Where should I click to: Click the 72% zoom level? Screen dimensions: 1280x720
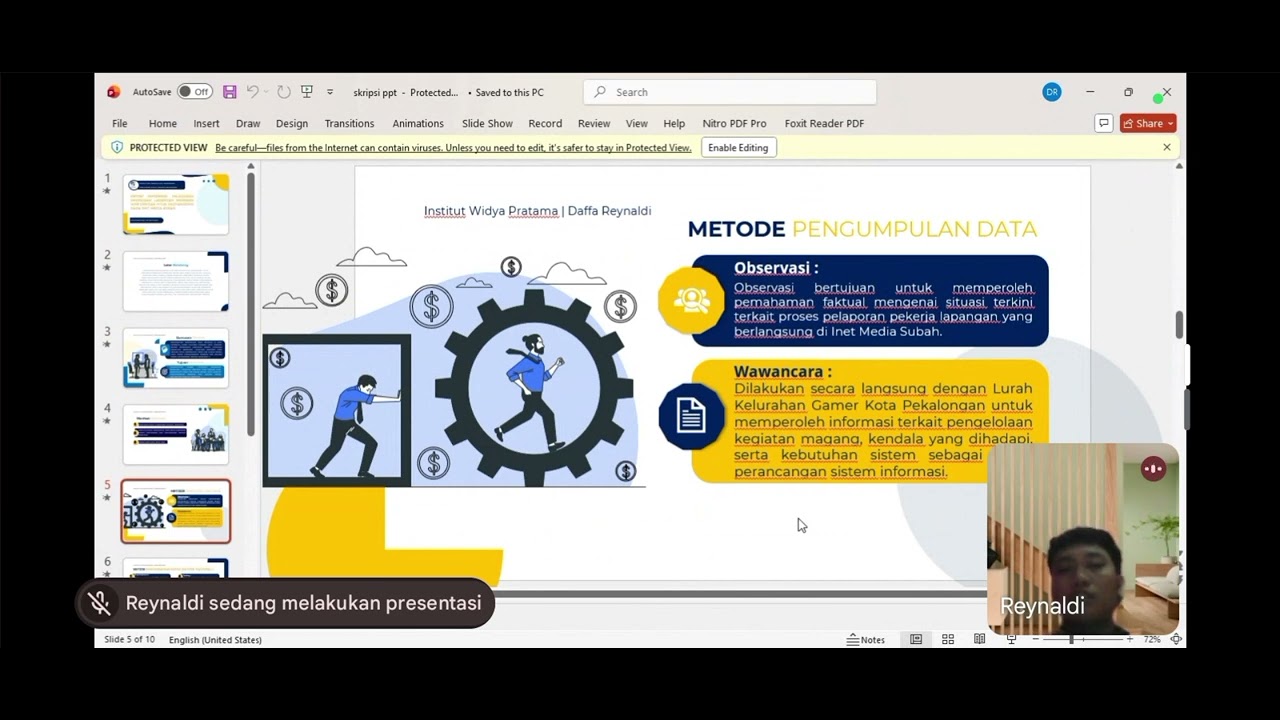pyautogui.click(x=1151, y=639)
